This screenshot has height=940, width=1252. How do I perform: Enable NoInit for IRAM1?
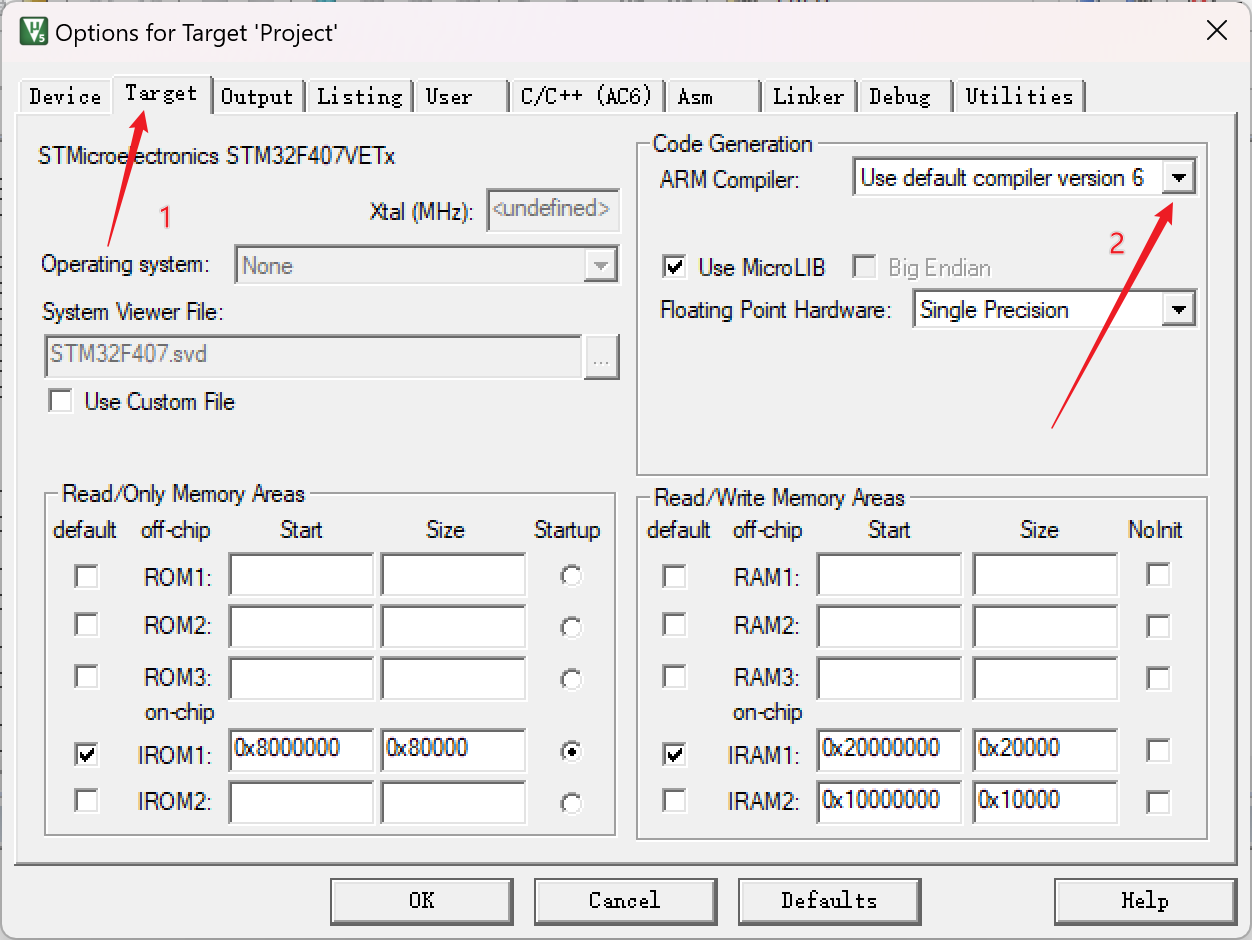coord(1158,751)
